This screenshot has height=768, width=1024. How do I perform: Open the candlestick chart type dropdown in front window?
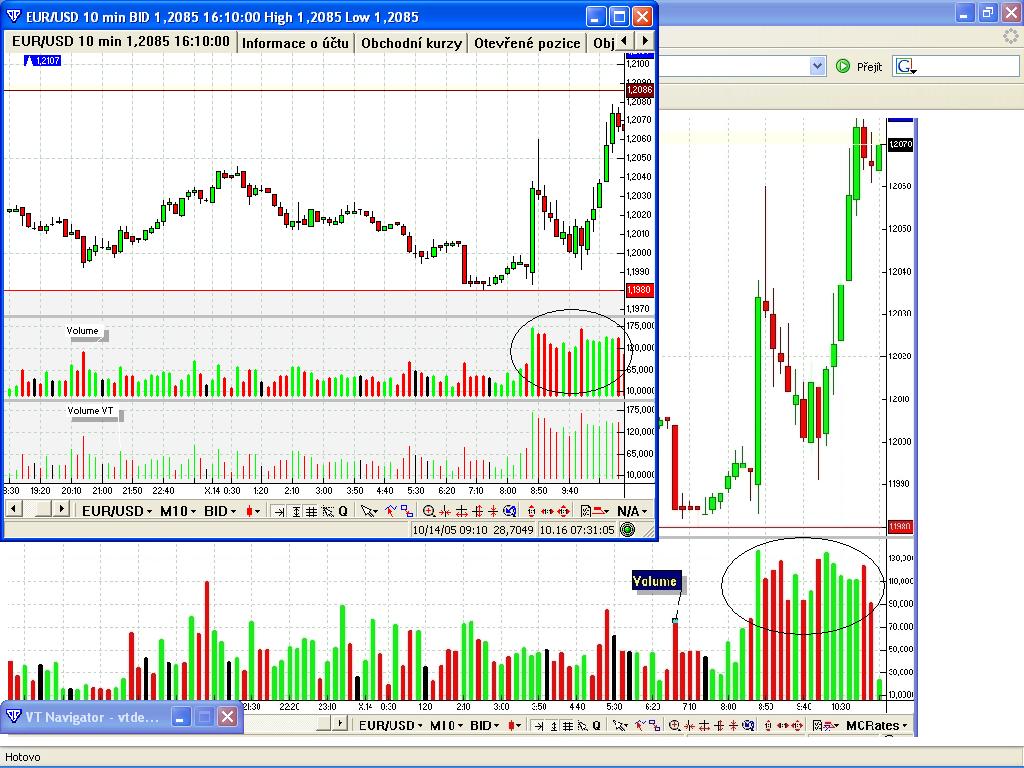click(x=253, y=511)
